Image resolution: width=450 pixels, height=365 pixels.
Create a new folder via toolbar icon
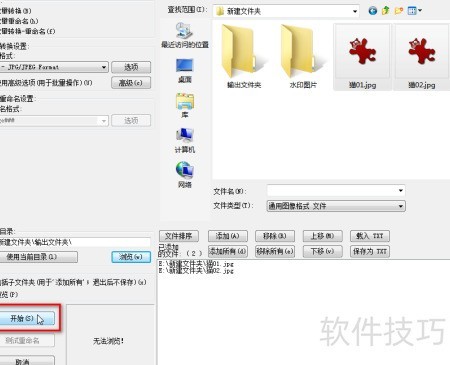[x=399, y=11]
